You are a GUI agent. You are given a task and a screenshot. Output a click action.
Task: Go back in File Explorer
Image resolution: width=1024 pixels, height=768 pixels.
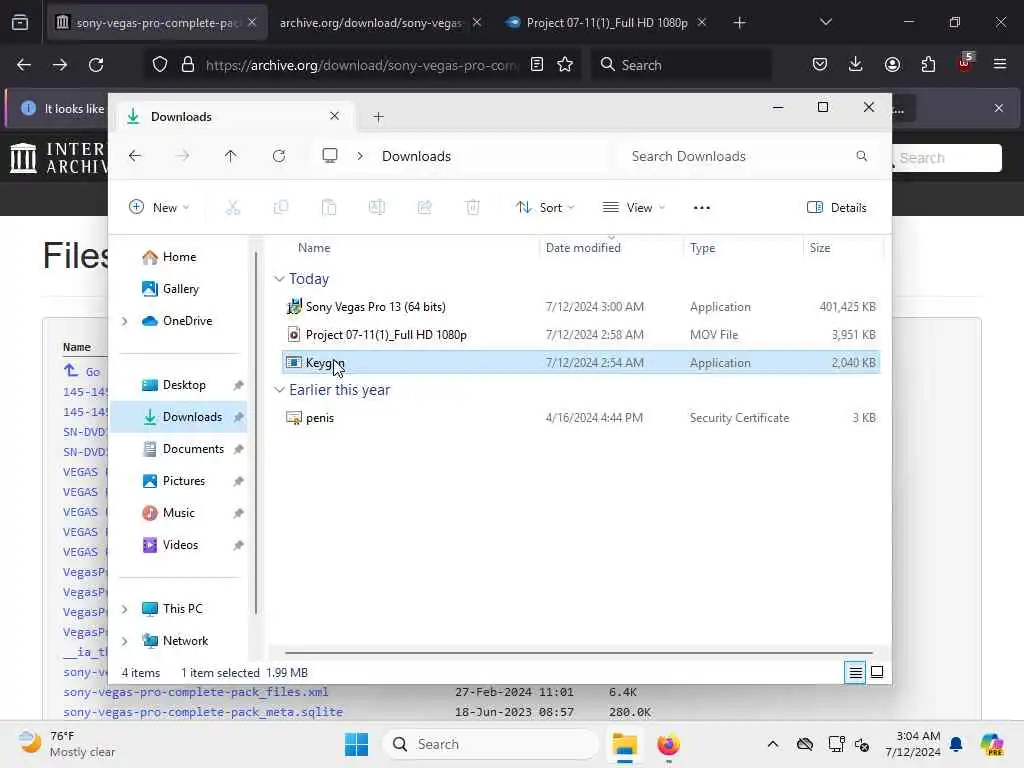click(x=135, y=156)
